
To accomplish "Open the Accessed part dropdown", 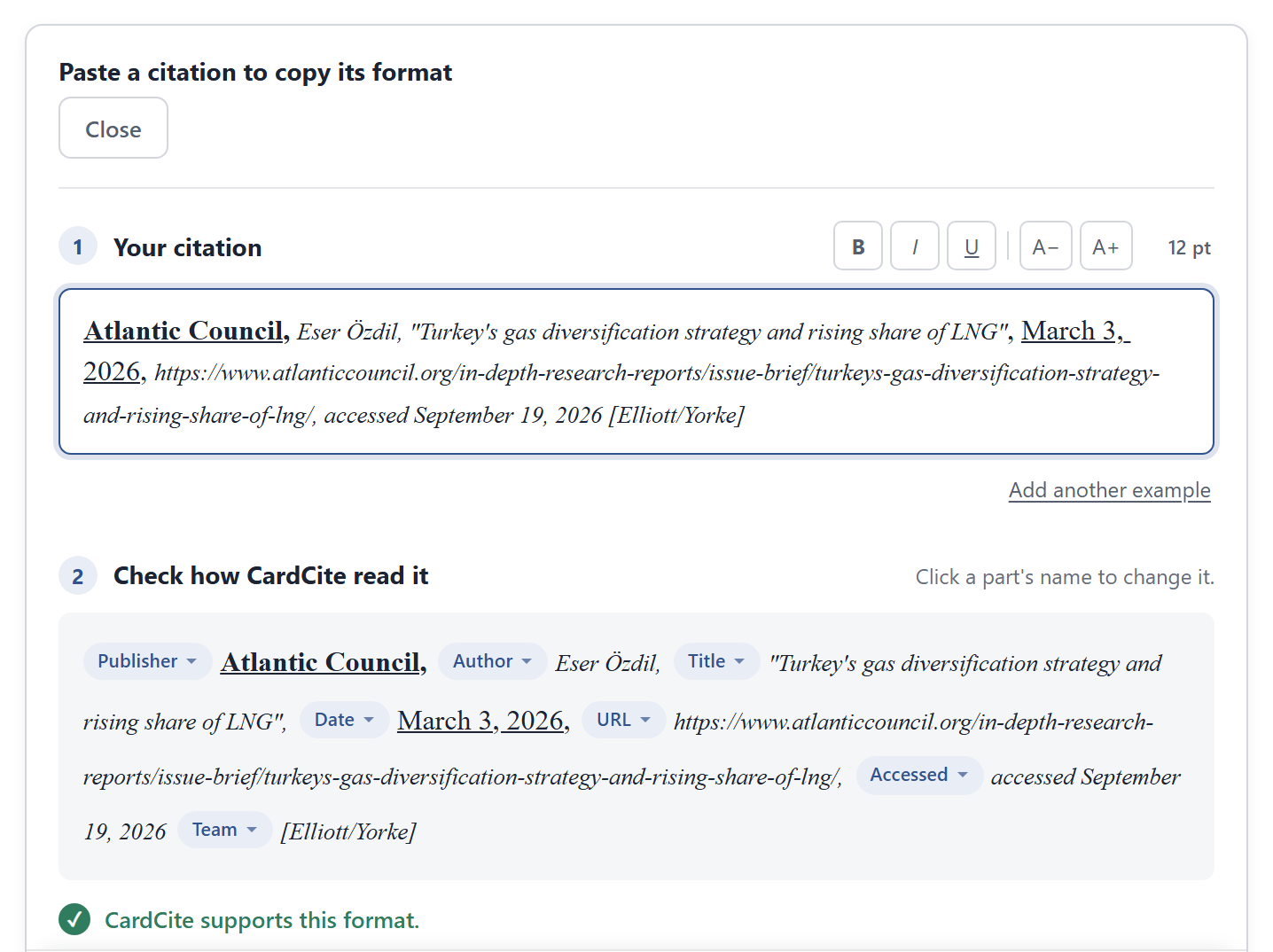I will click(x=918, y=775).
